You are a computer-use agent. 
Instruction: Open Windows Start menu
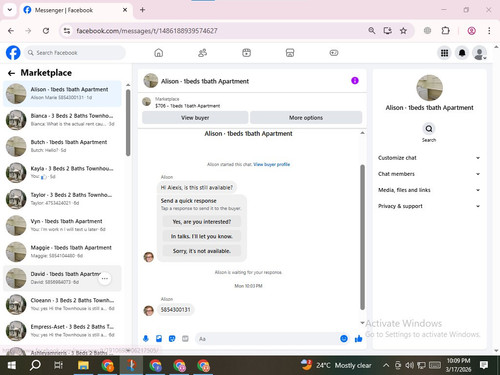click(12, 365)
